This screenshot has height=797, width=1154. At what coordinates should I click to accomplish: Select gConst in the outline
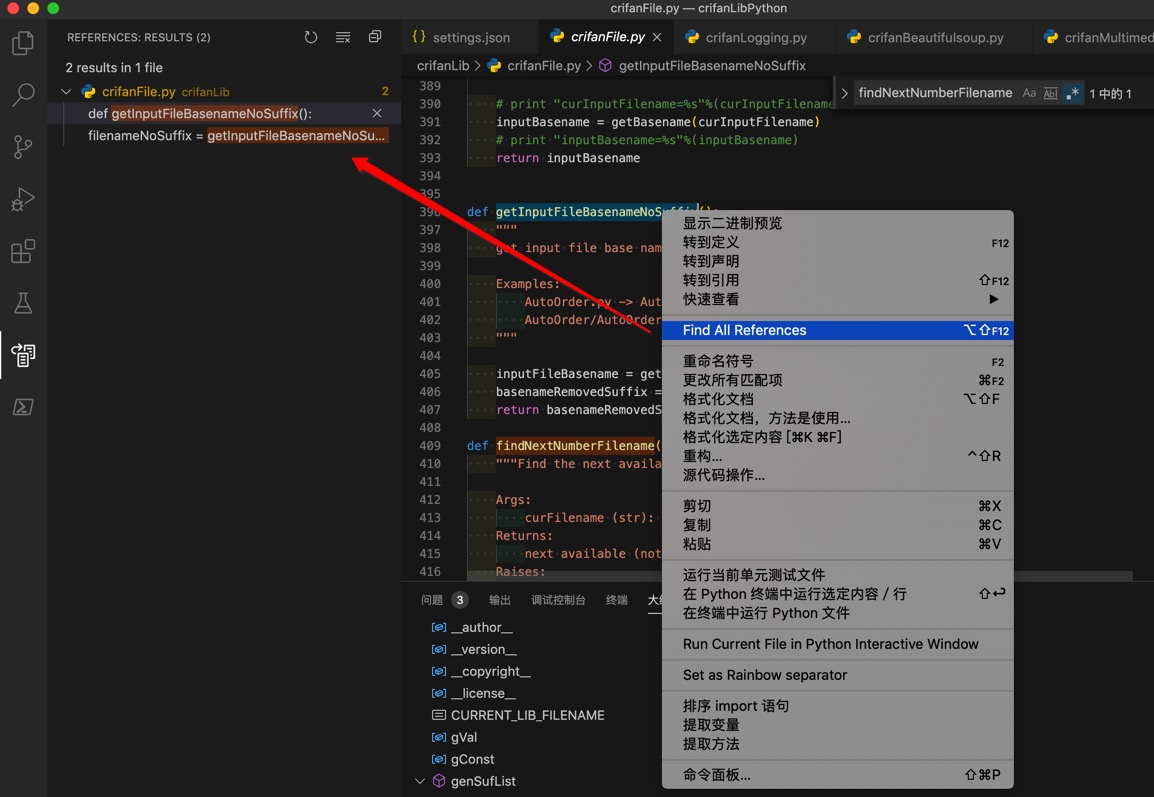[472, 759]
